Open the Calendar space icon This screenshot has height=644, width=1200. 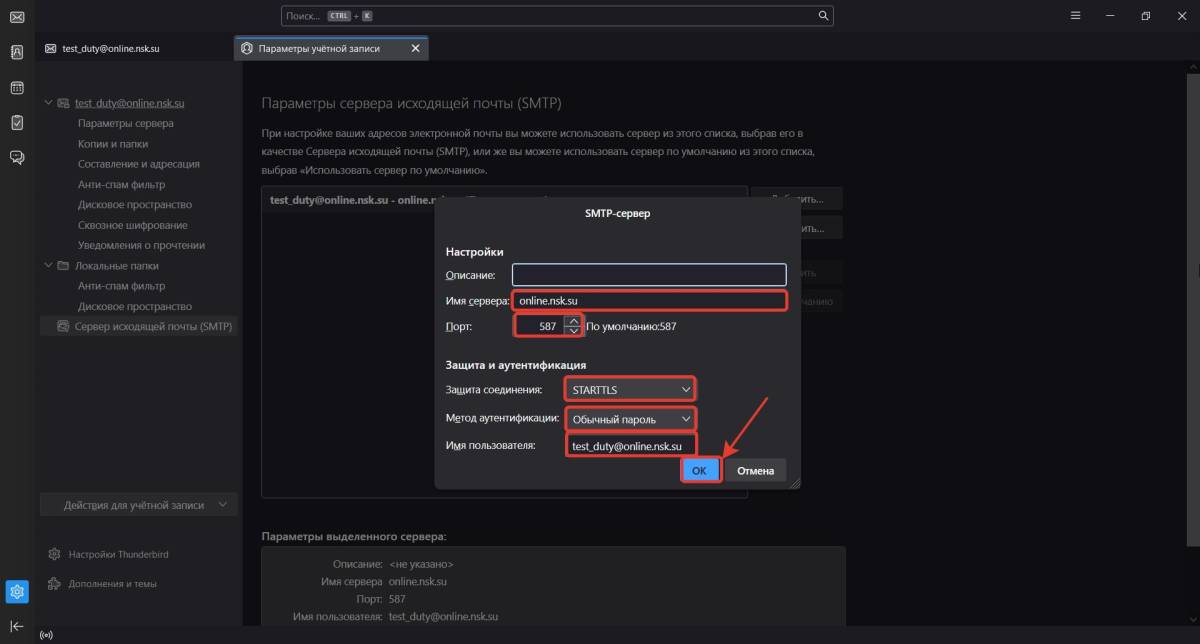(17, 88)
